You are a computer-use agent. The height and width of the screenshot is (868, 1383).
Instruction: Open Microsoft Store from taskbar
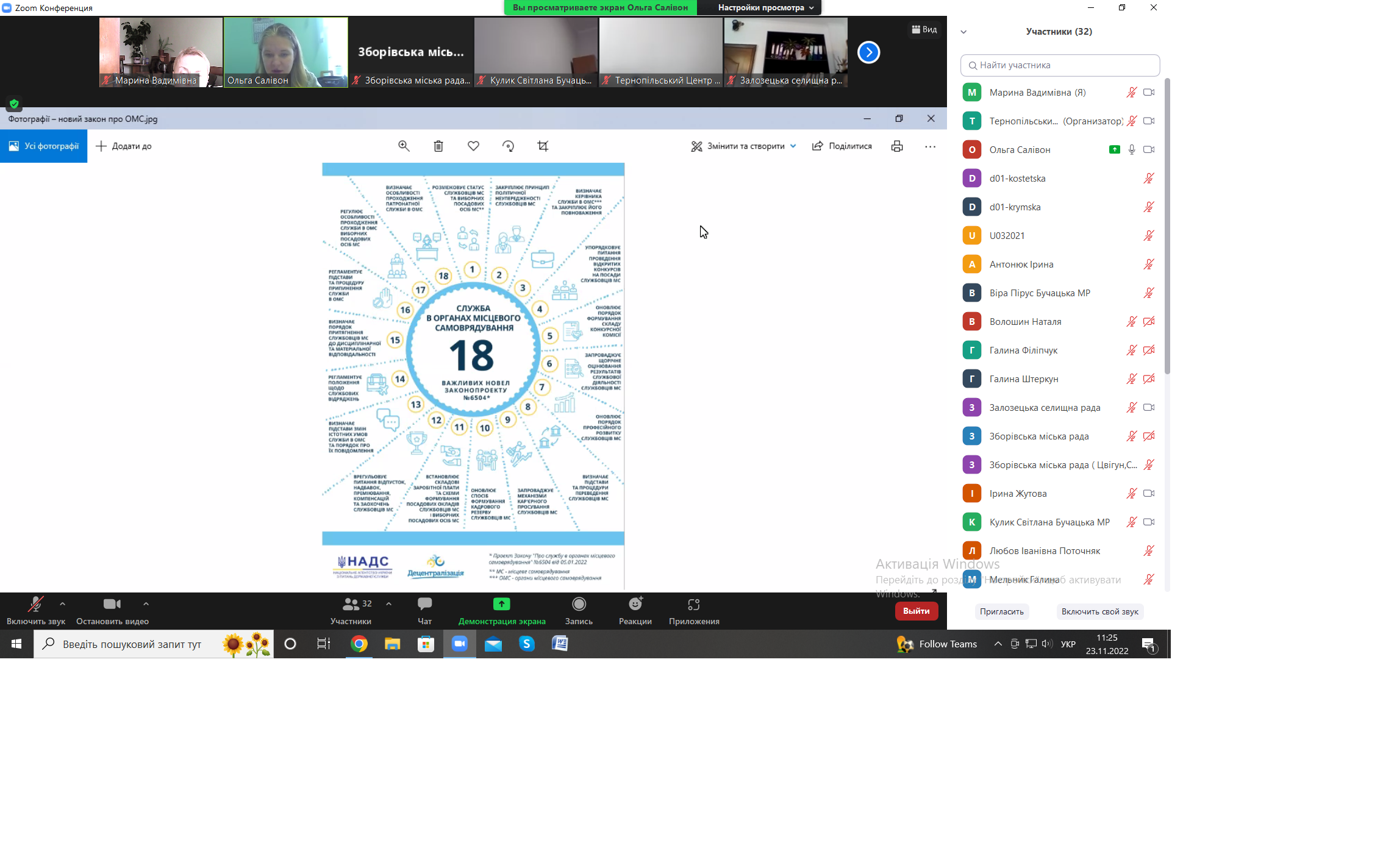tap(426, 644)
